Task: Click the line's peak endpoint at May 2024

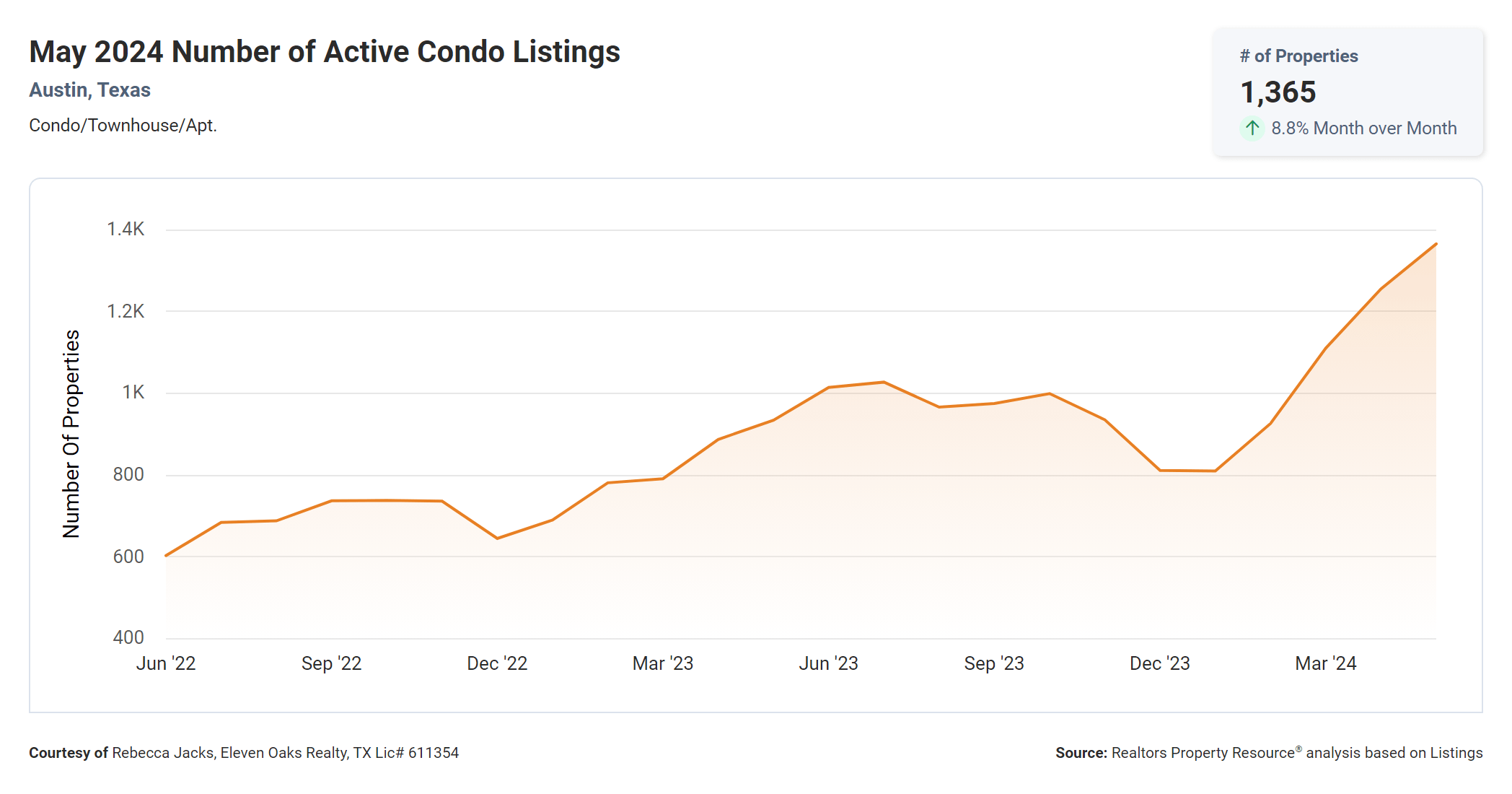Action: click(x=1436, y=244)
